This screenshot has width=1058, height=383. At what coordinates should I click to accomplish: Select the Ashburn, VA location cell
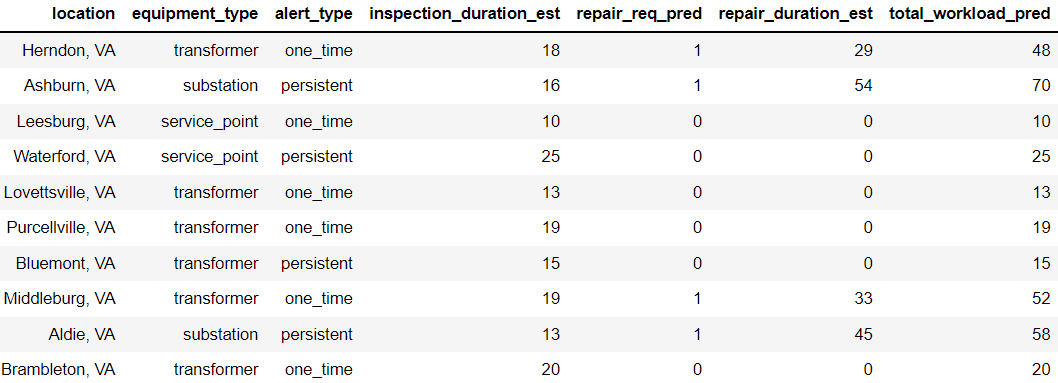70,86
